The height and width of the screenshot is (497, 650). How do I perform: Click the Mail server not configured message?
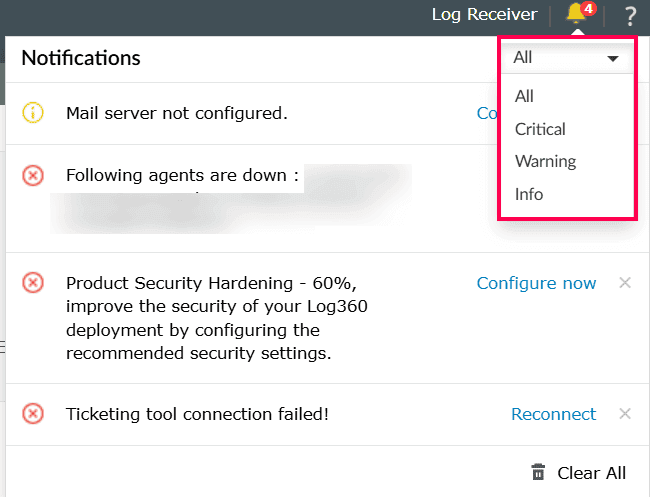[x=177, y=113]
